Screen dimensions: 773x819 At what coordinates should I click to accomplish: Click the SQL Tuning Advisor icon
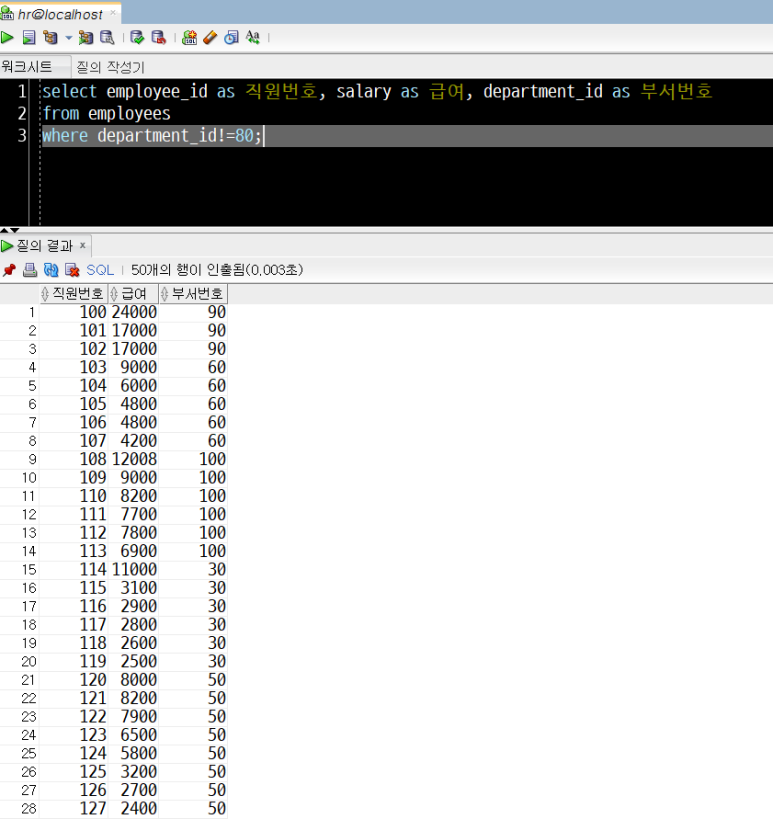(x=107, y=38)
